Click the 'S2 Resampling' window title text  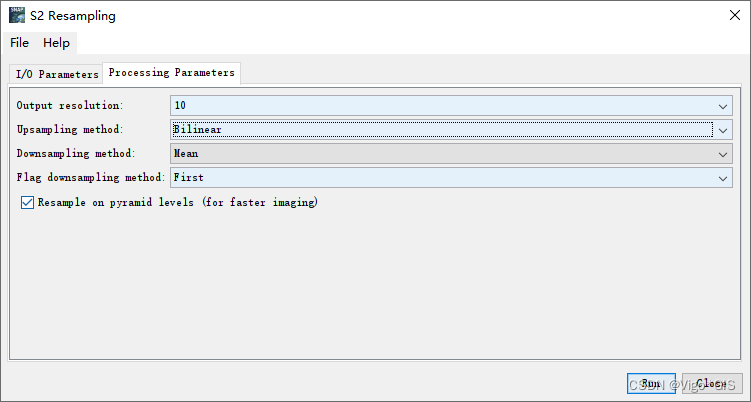[73, 16]
